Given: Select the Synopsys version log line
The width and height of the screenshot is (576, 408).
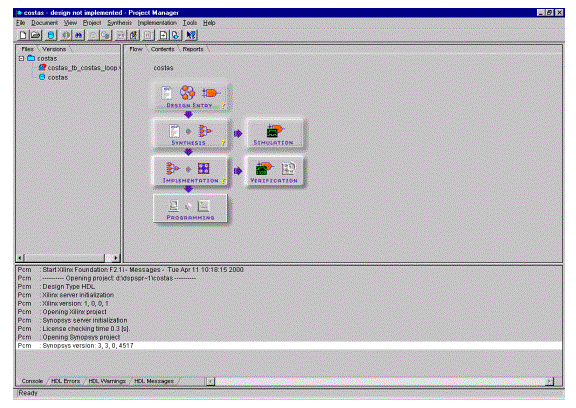Looking at the screenshot, I should click(289, 346).
